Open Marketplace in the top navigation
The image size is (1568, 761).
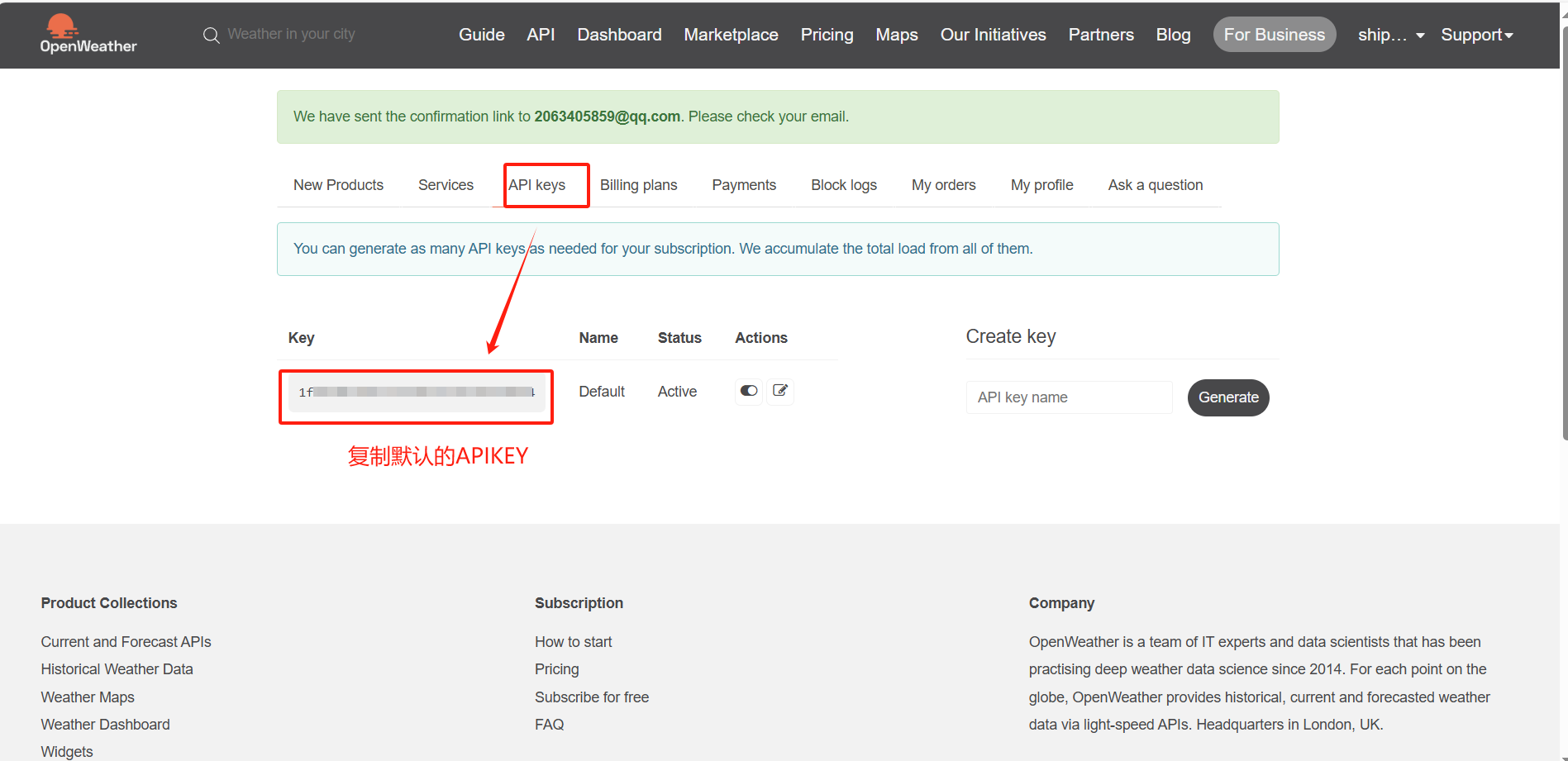pos(731,35)
